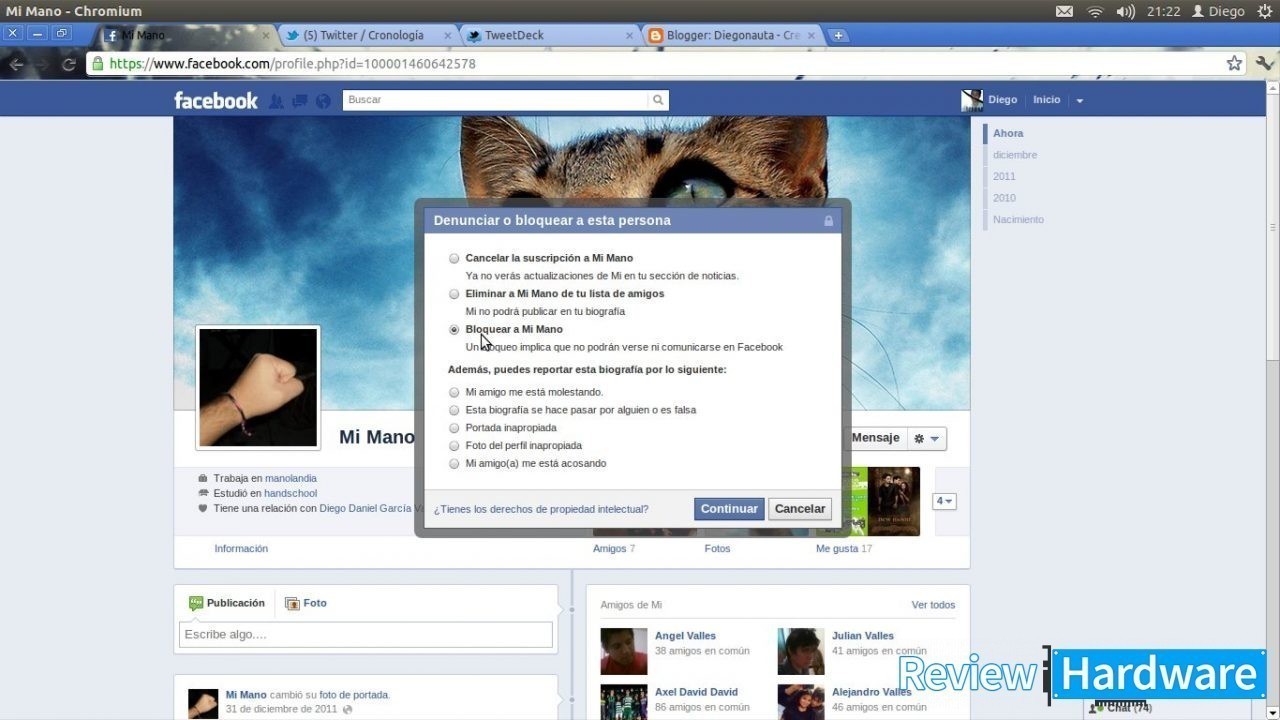The image size is (1280, 720).
Task: Open the Fotos section link
Action: coord(717,549)
